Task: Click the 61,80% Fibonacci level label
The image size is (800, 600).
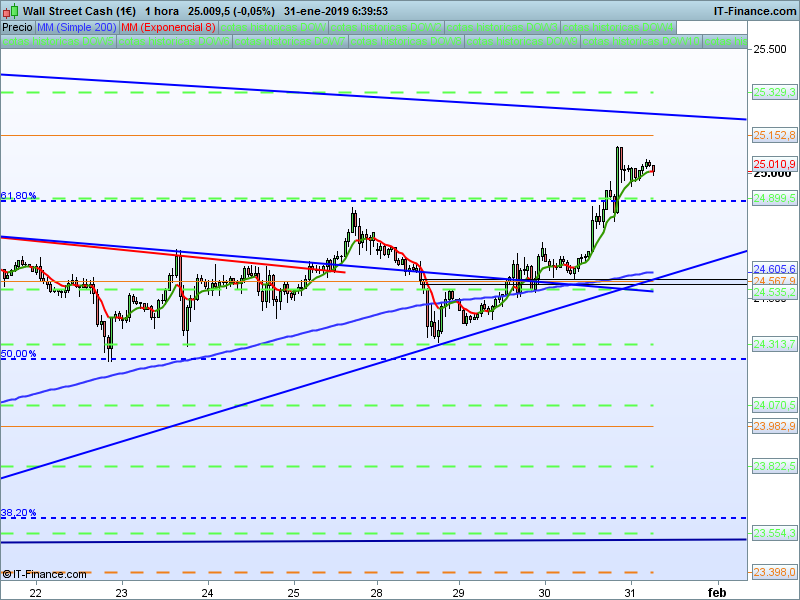Action: point(18,195)
